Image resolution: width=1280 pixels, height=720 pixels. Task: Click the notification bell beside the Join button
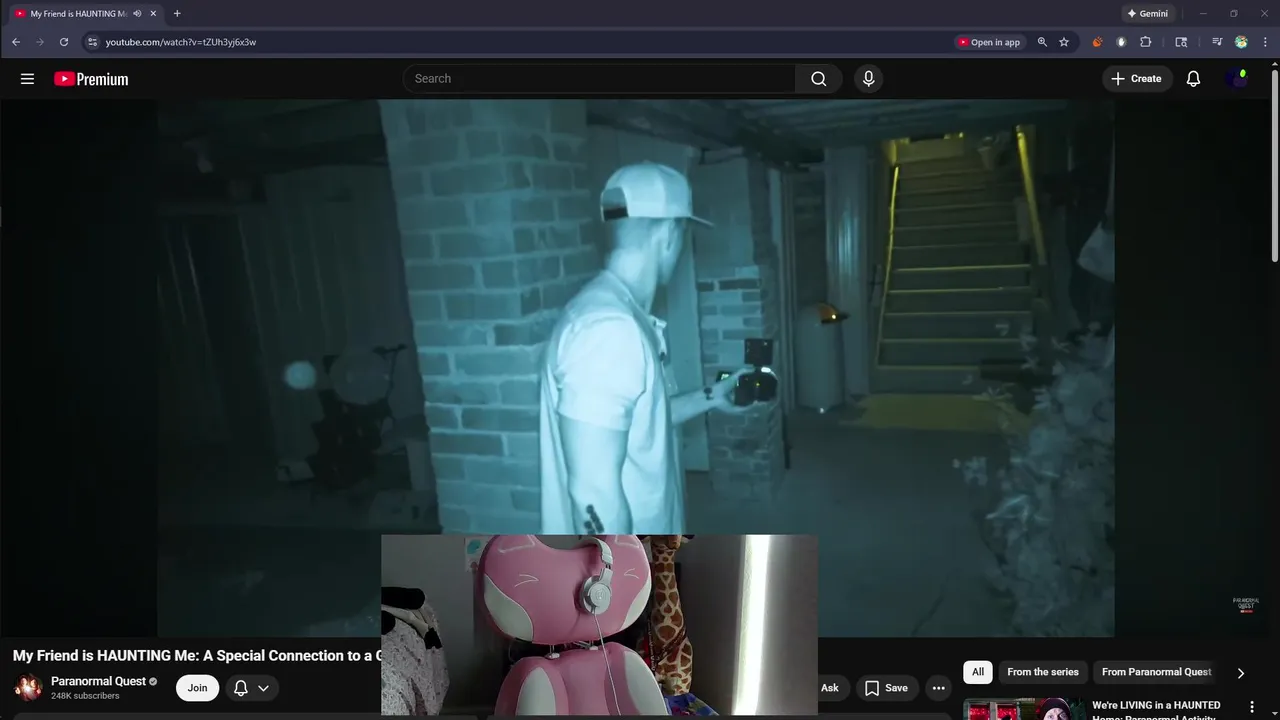pyautogui.click(x=241, y=688)
